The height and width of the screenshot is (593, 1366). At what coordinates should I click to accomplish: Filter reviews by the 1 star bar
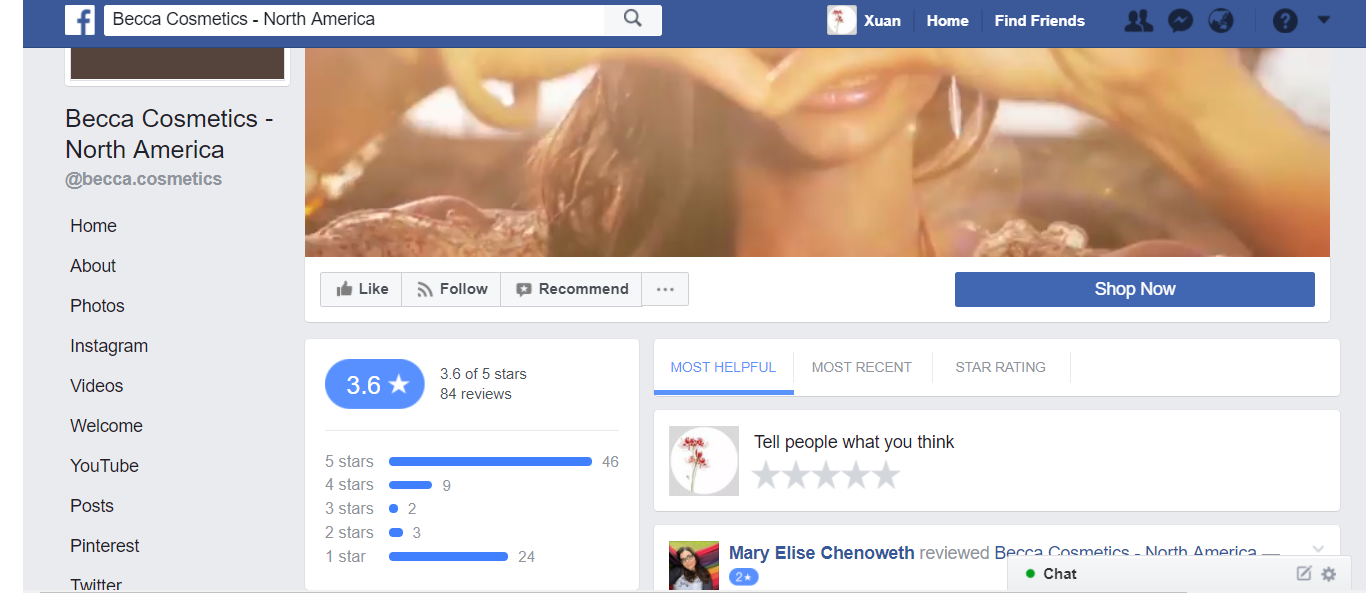[448, 556]
